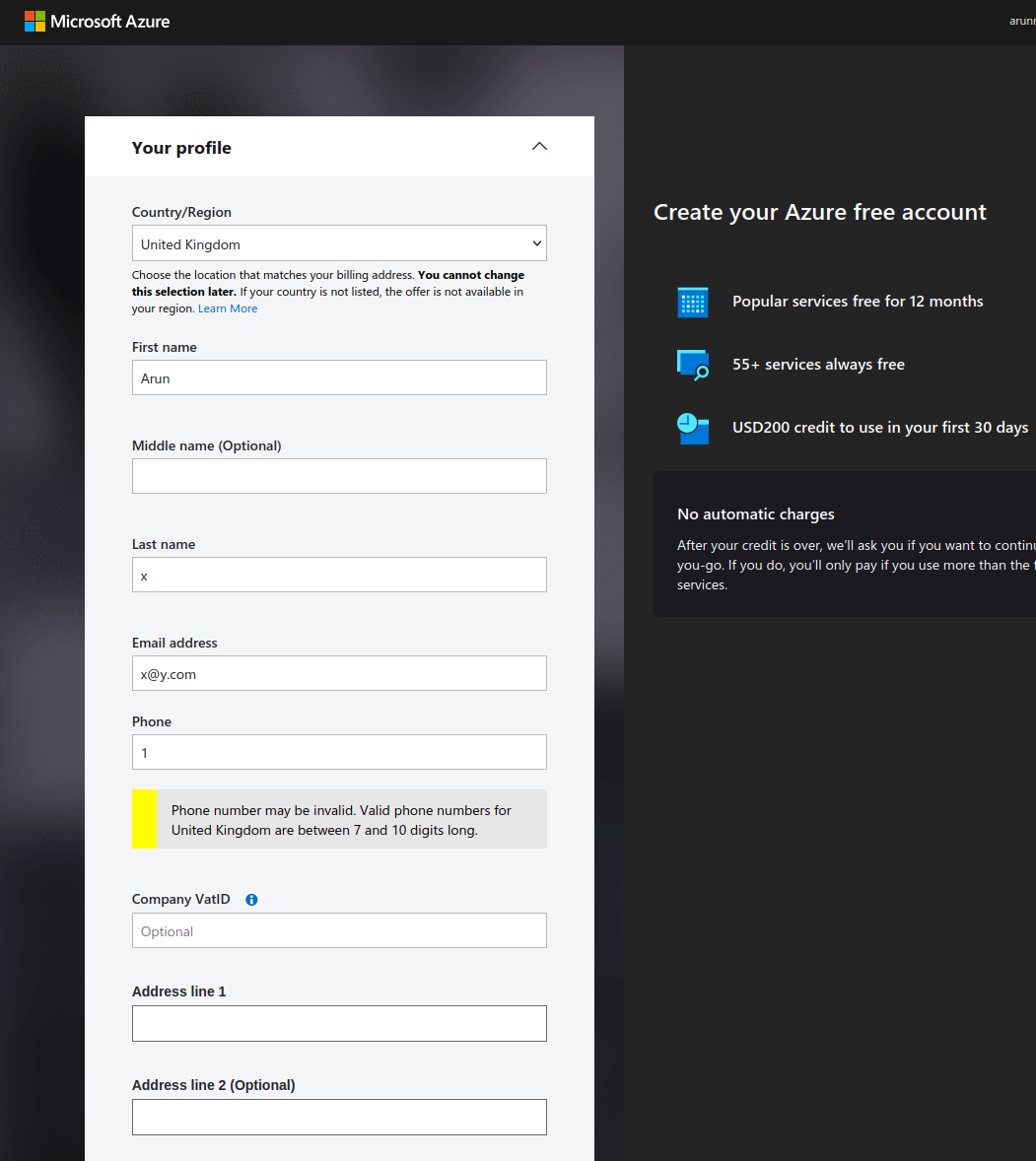Focus the Middle name (Optional) field
Screen dimensions: 1036x1161
(x=339, y=476)
